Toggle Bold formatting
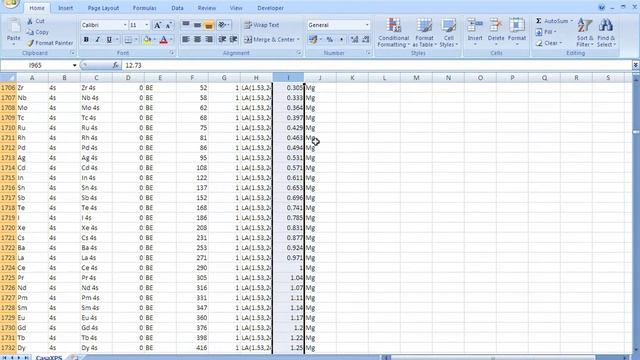Viewport: 640px width, 360px height. tap(86, 40)
